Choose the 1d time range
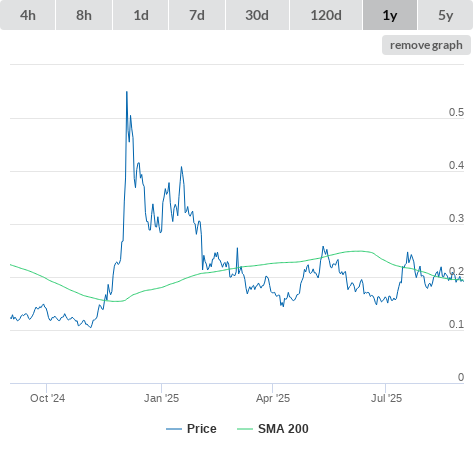This screenshot has height=455, width=474. 141,15
